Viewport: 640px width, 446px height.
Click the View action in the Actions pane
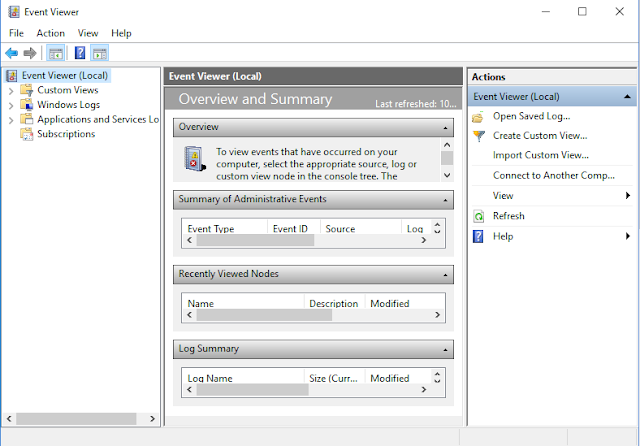[503, 195]
